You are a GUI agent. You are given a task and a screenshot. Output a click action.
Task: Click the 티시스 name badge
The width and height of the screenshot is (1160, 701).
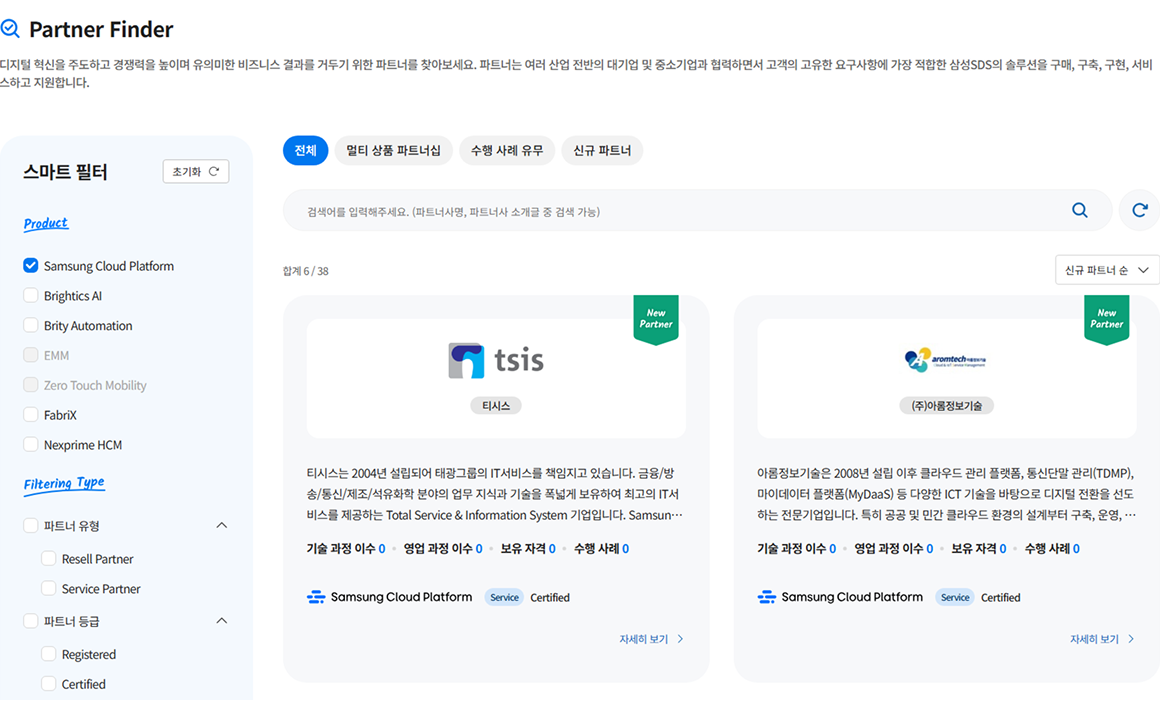point(496,405)
